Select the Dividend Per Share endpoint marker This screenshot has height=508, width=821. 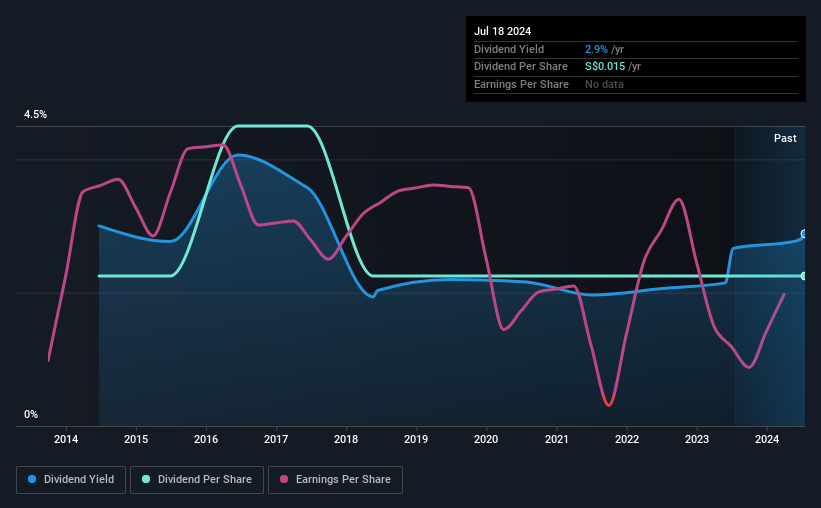click(x=804, y=276)
